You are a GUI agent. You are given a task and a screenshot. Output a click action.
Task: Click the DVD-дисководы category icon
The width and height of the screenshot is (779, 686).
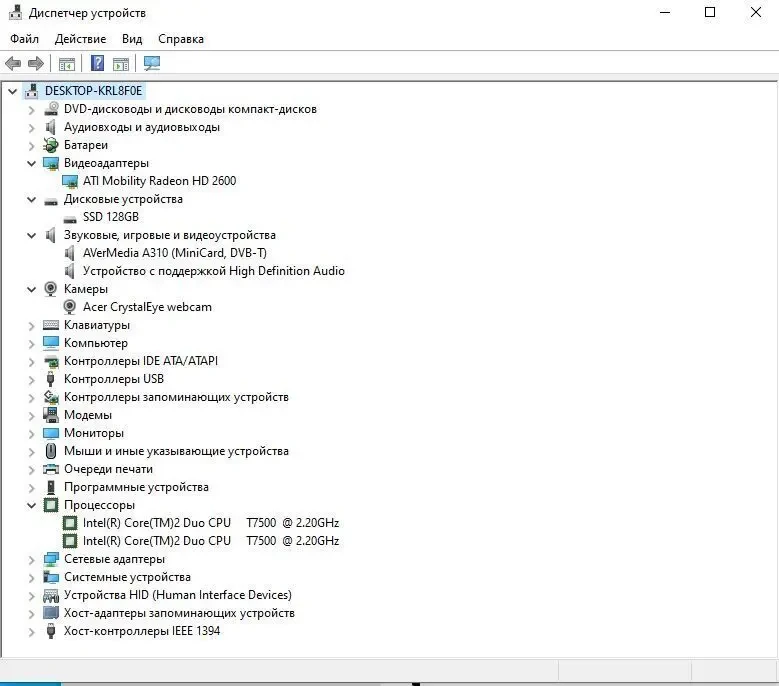[51, 109]
